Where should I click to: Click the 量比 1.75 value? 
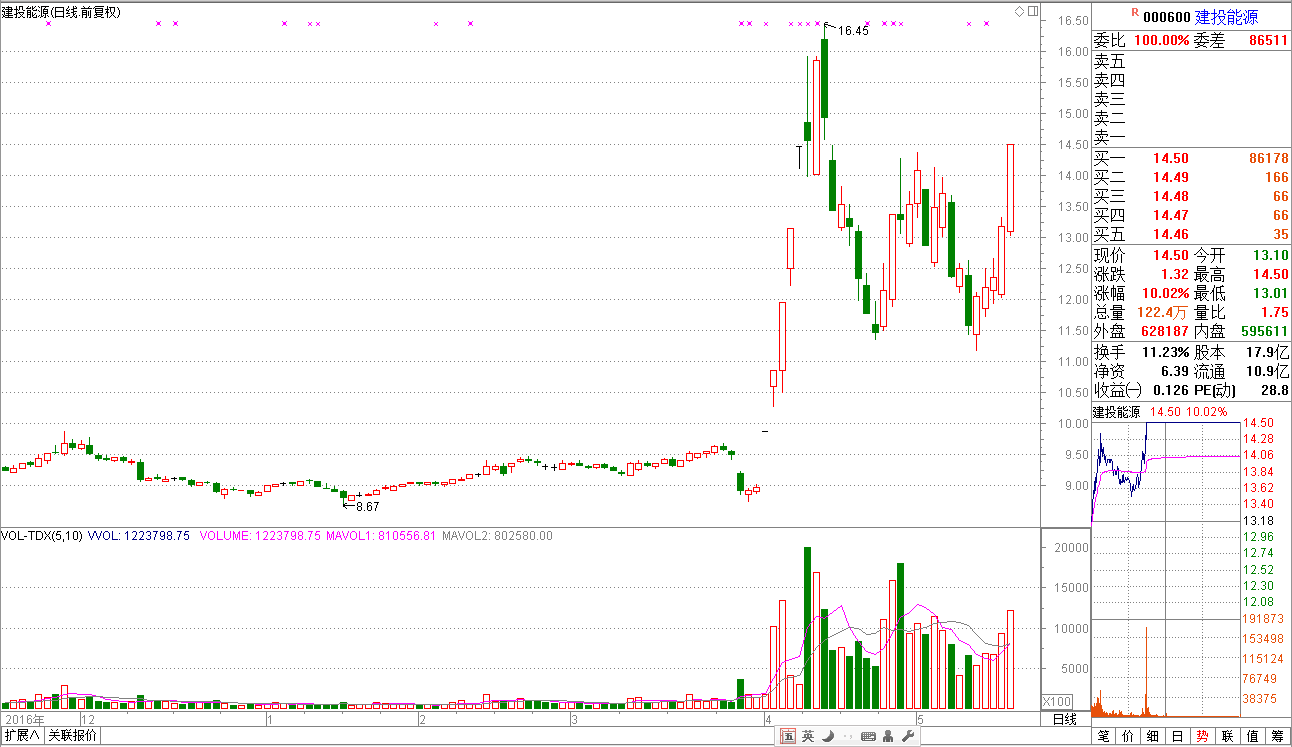pos(1276,312)
